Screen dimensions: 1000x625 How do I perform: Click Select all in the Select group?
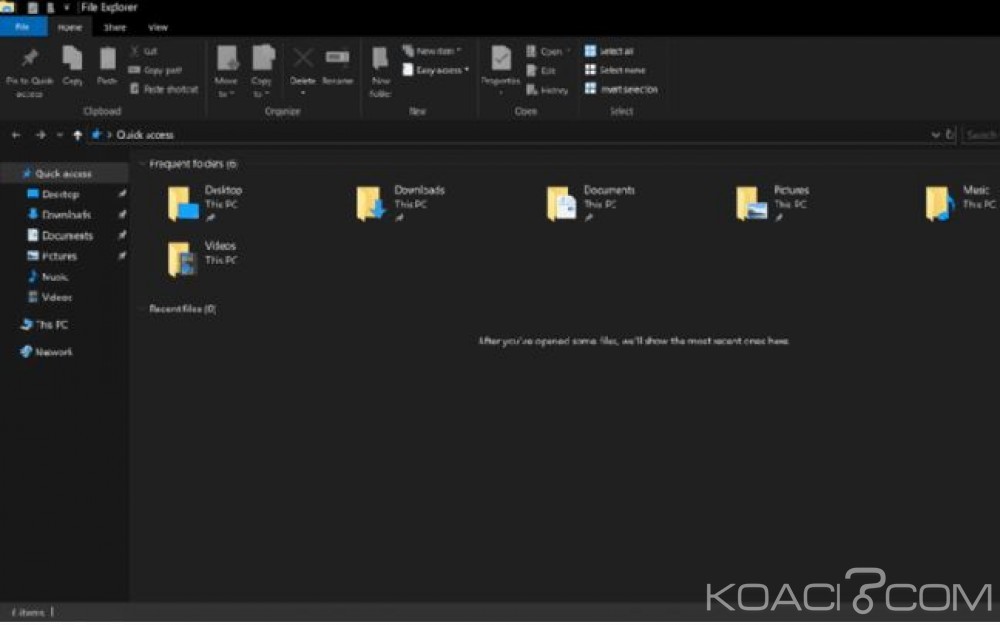(615, 51)
